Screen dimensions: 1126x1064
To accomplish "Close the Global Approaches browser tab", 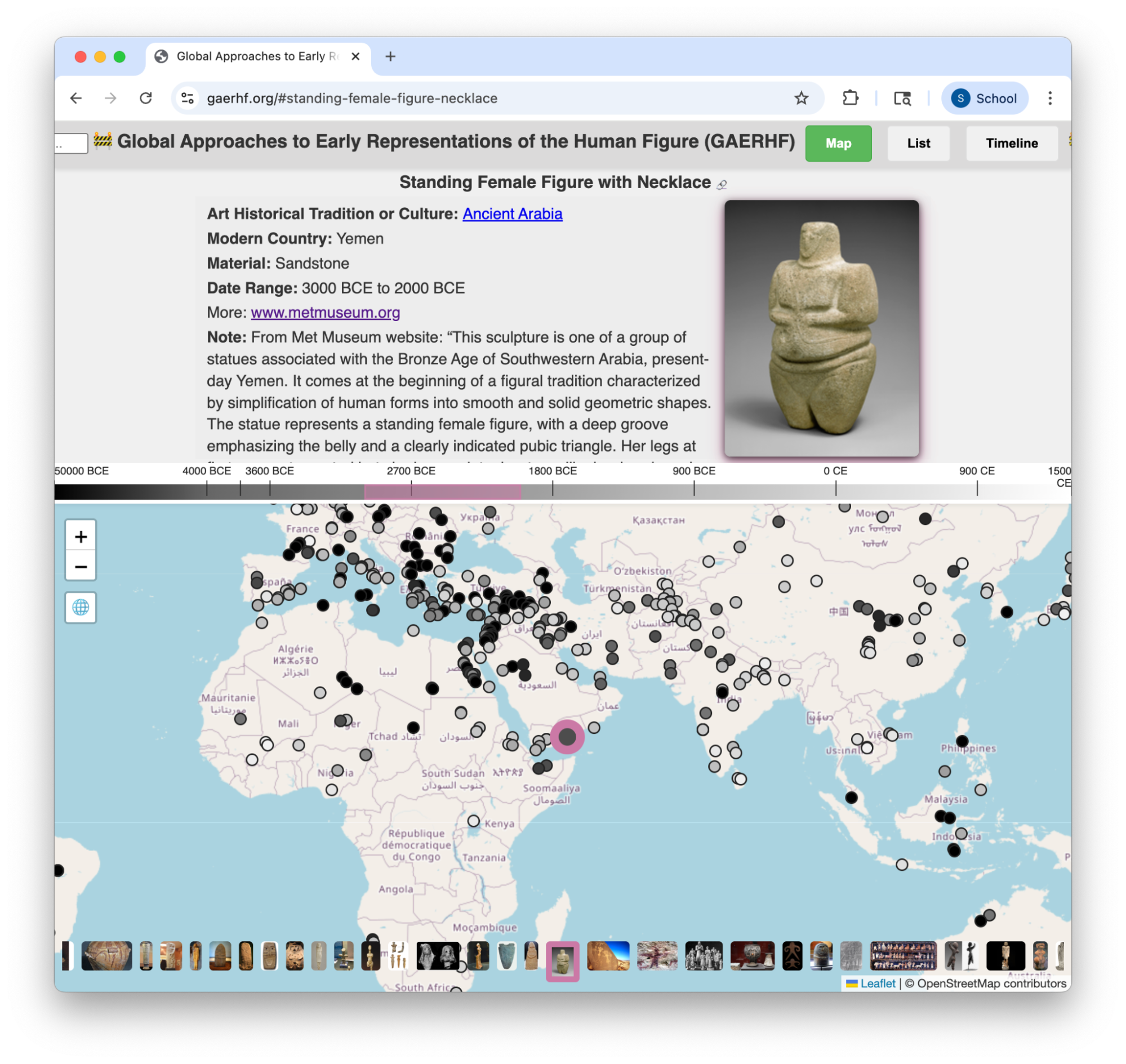I will point(355,56).
